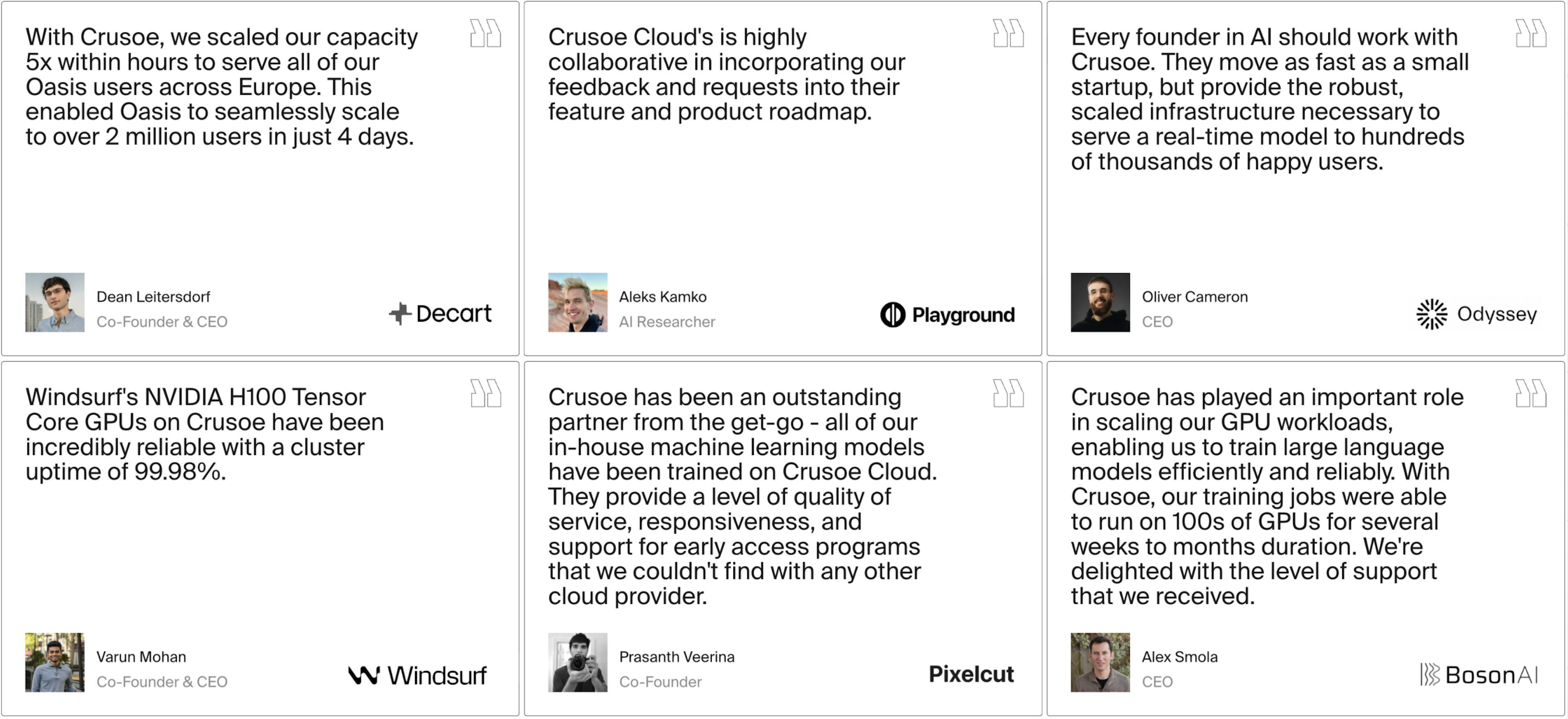This screenshot has width=1568, height=719.
Task: Click the Windsurf uptime testimonial text
Action: coord(205,434)
